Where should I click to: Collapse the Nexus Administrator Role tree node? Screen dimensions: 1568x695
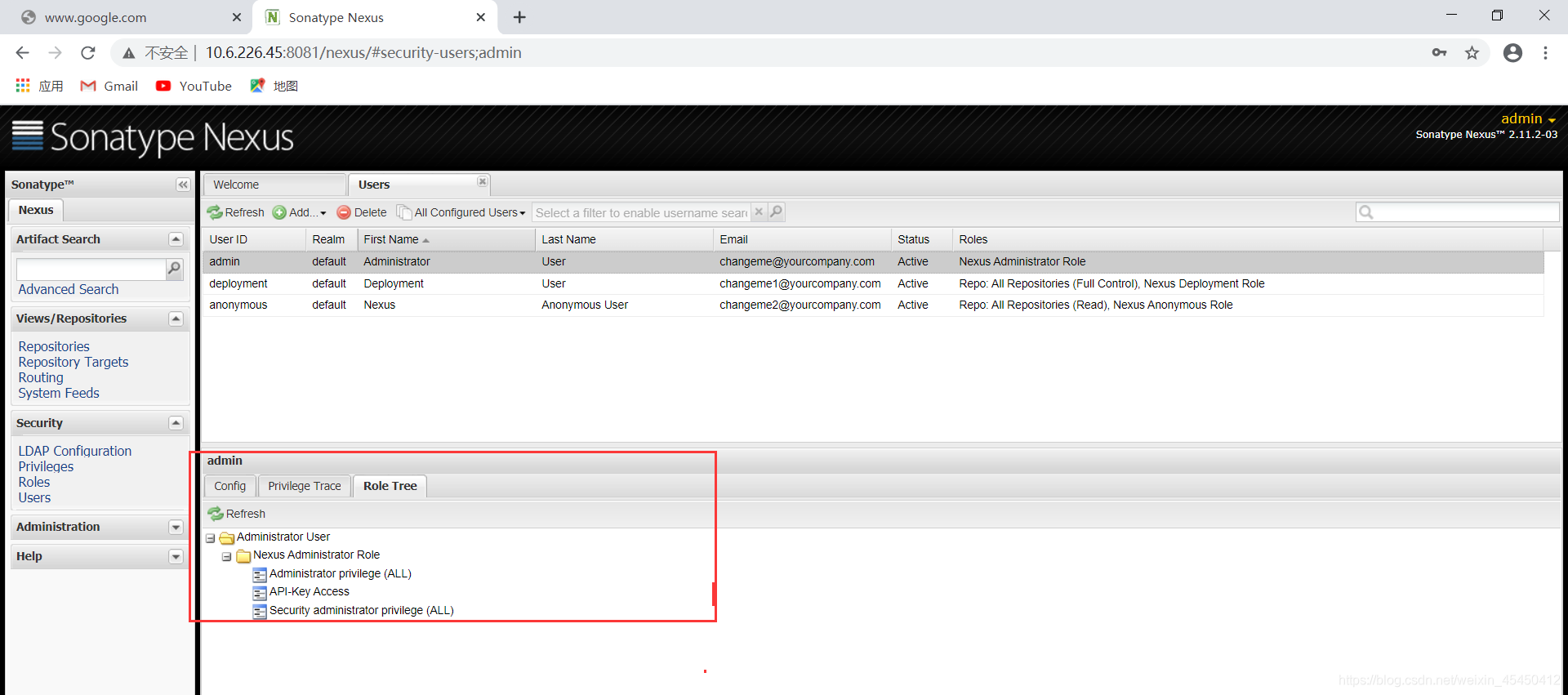click(x=227, y=556)
